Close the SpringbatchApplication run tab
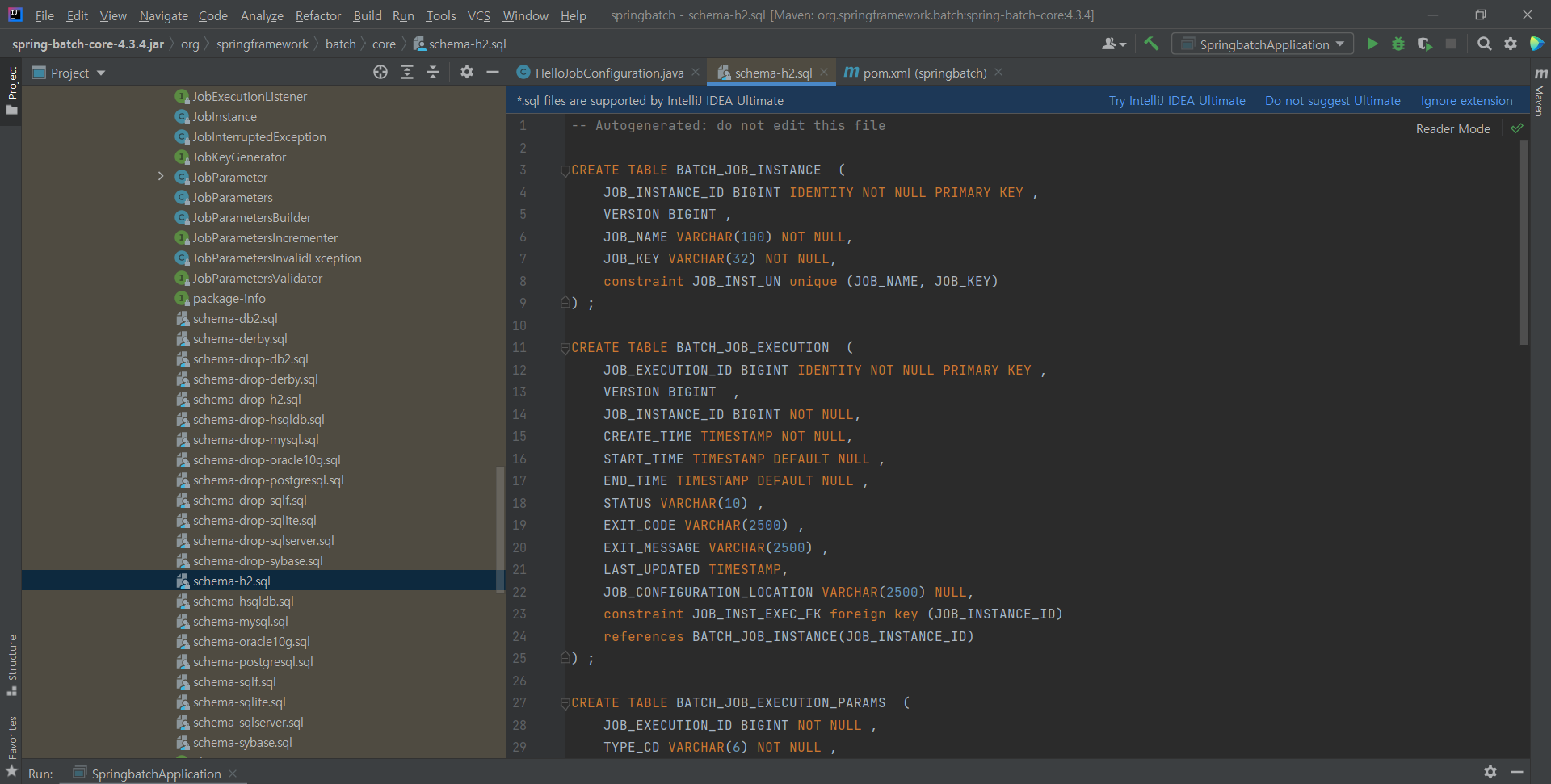The width and height of the screenshot is (1551, 784). click(233, 774)
